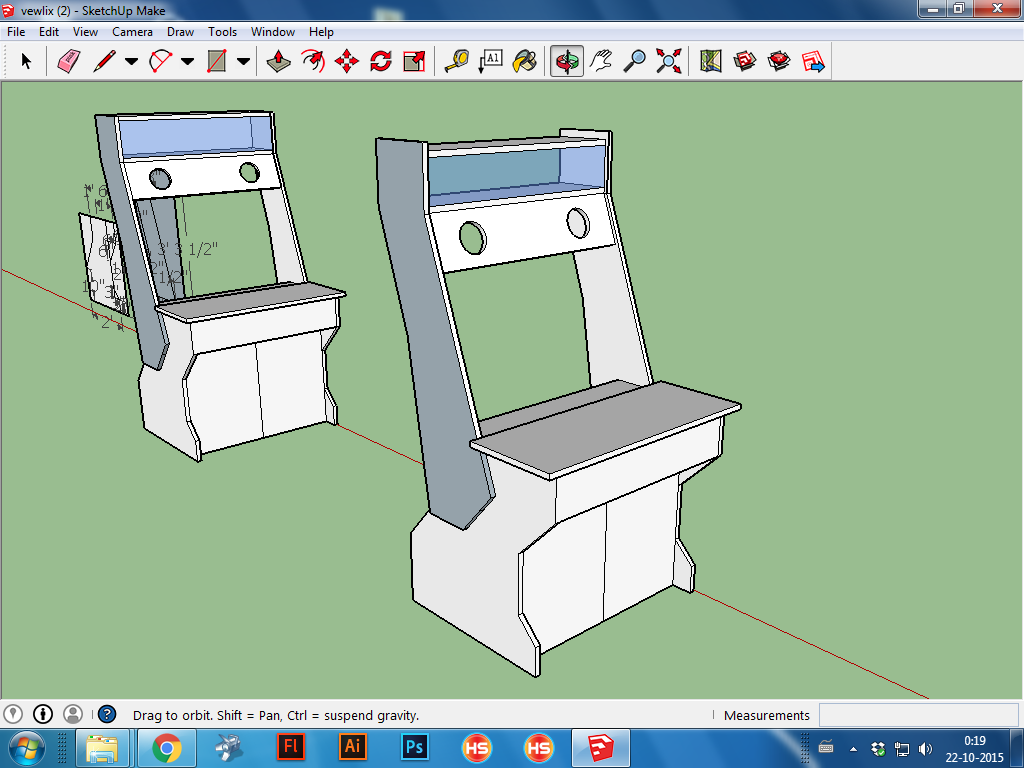Click the geo-location status icon
The height and width of the screenshot is (768, 1024).
click(13, 714)
